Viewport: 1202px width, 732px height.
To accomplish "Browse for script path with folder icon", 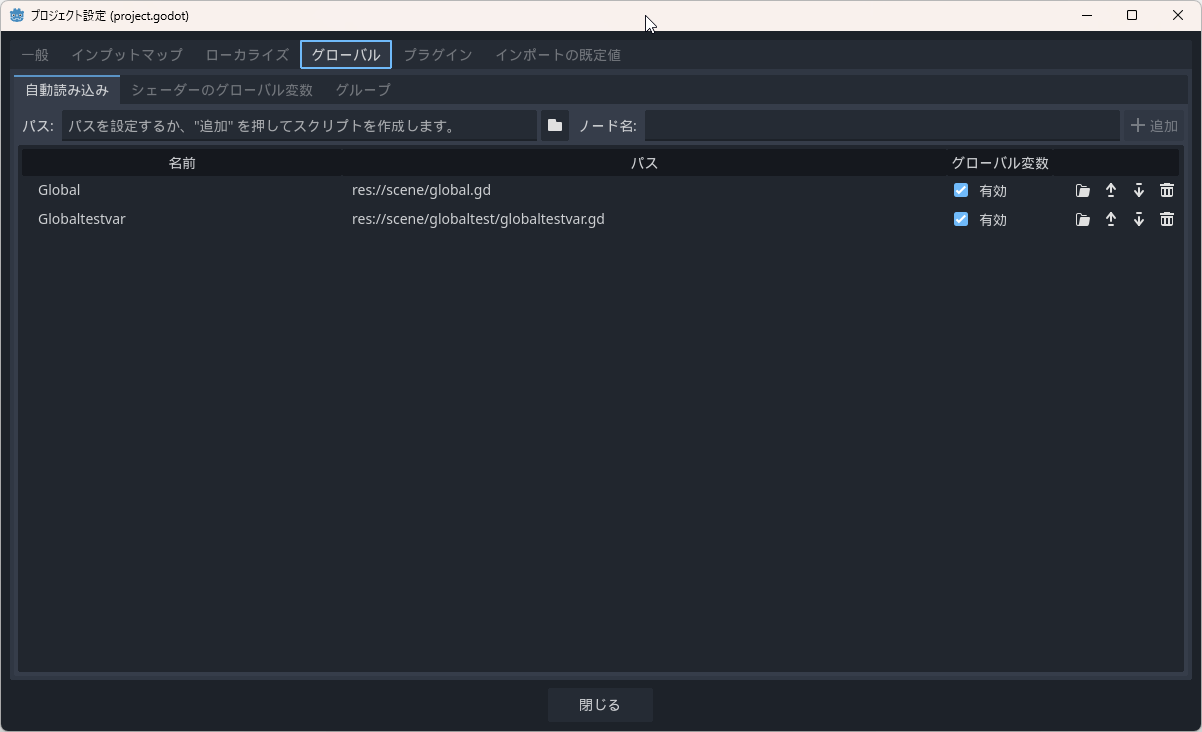I will 555,126.
